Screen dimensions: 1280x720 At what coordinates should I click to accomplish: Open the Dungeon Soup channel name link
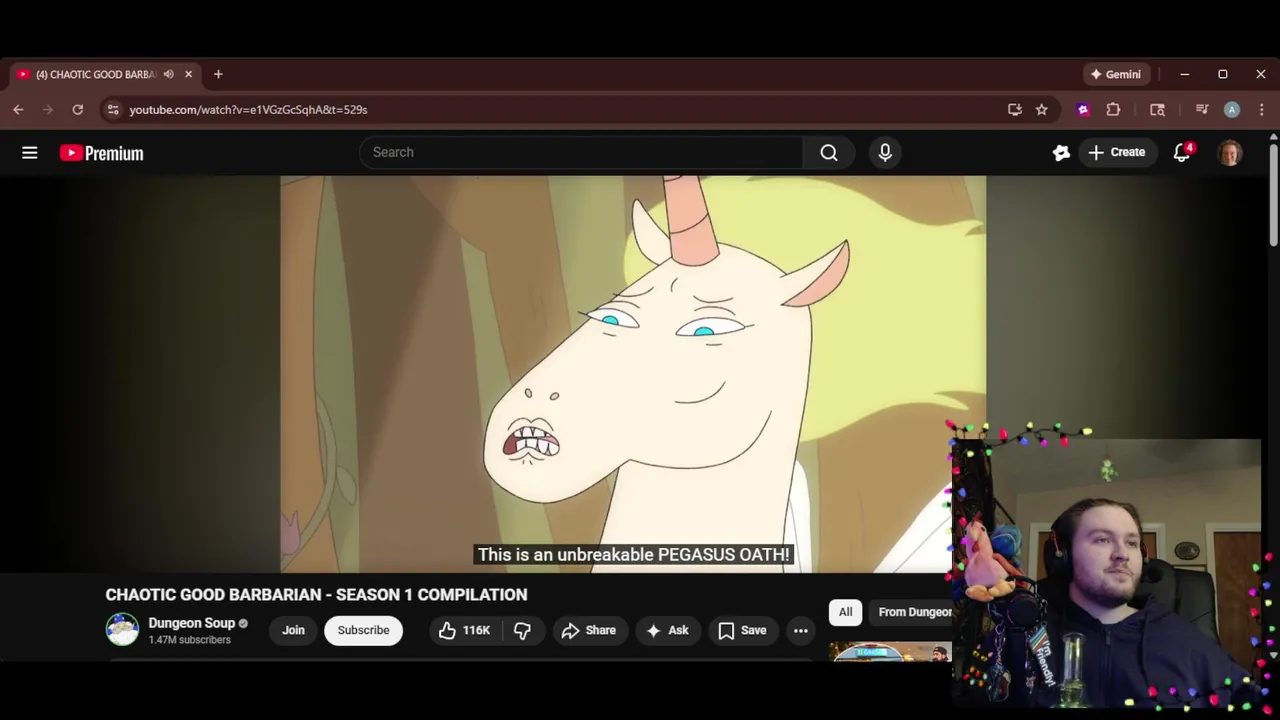[191, 623]
